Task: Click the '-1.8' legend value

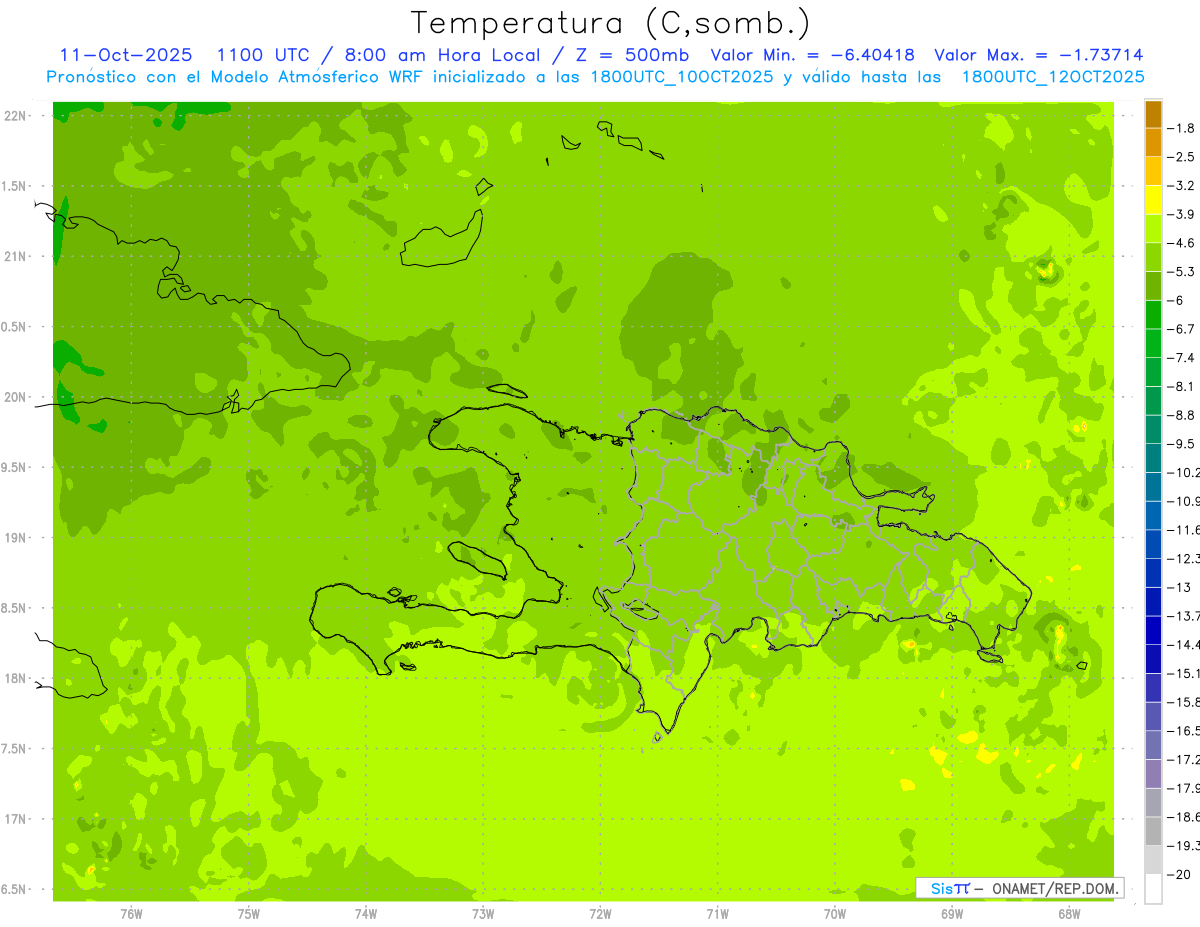Action: coord(1182,128)
